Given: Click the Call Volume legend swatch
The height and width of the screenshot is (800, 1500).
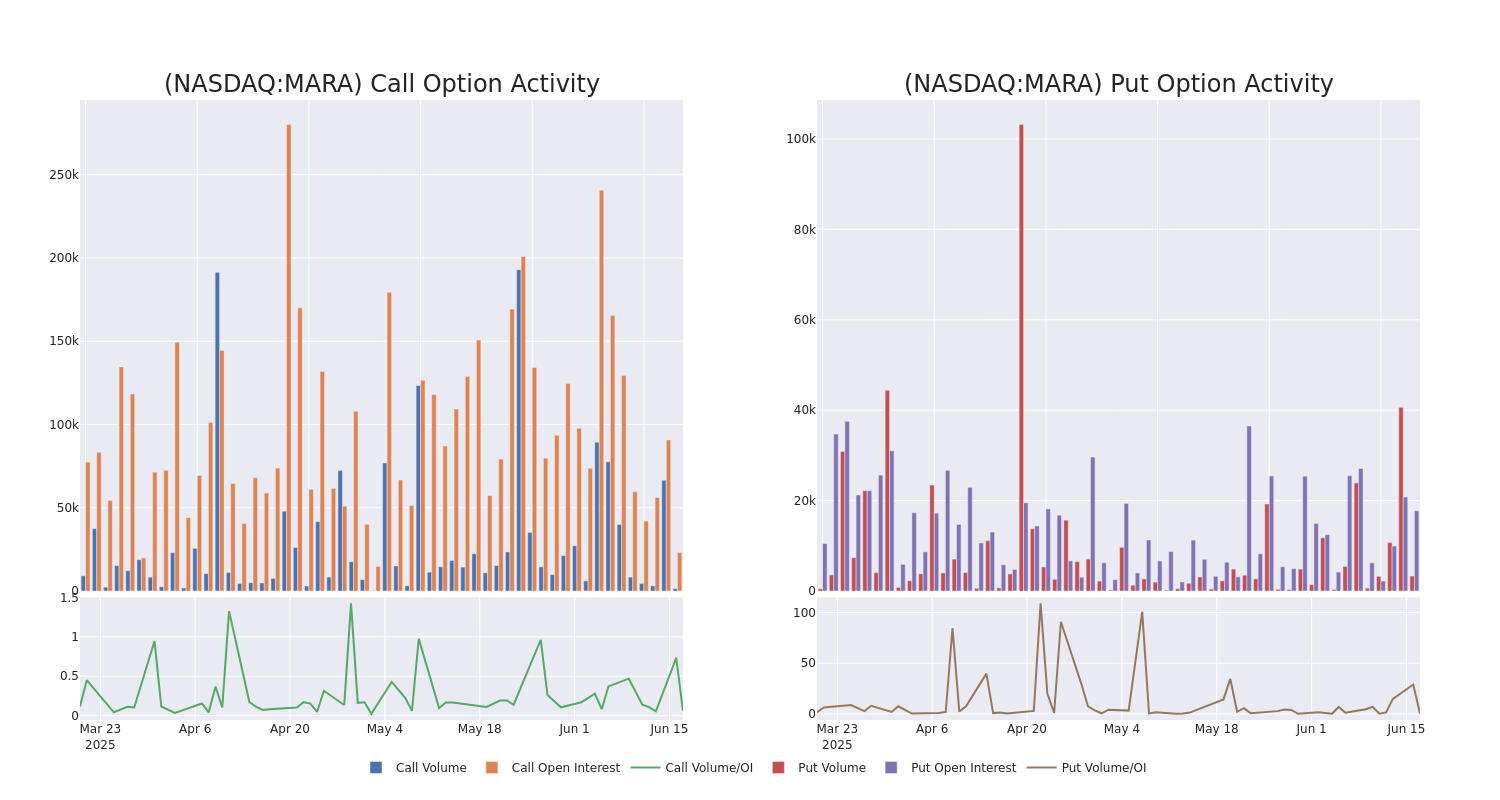Looking at the screenshot, I should tap(376, 768).
